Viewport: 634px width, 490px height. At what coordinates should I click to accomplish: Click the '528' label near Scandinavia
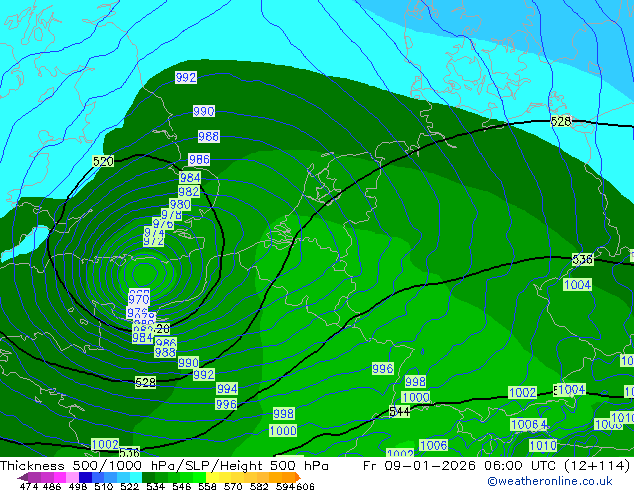point(561,121)
